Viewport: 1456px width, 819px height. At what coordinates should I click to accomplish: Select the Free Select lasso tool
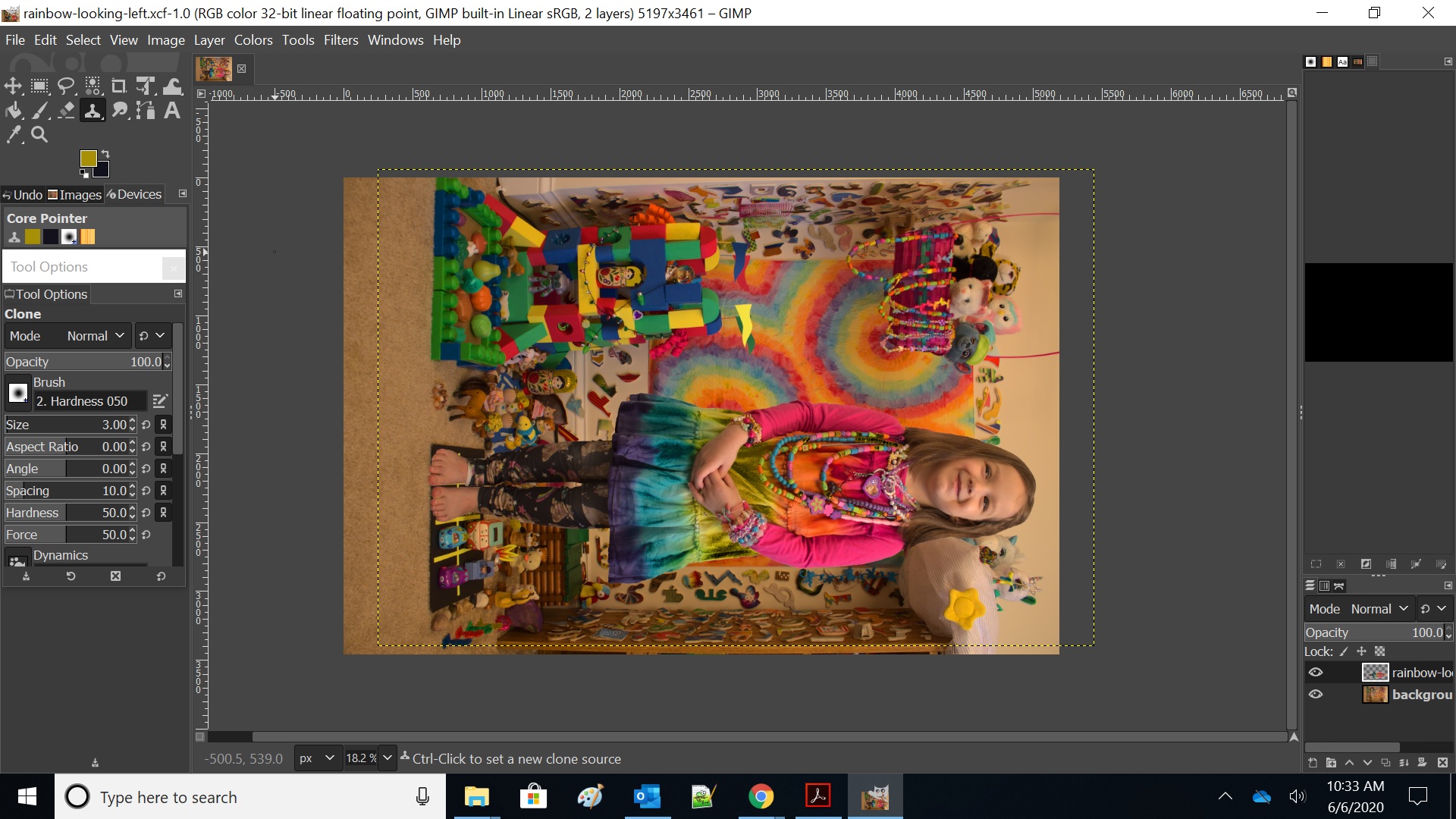[x=66, y=86]
